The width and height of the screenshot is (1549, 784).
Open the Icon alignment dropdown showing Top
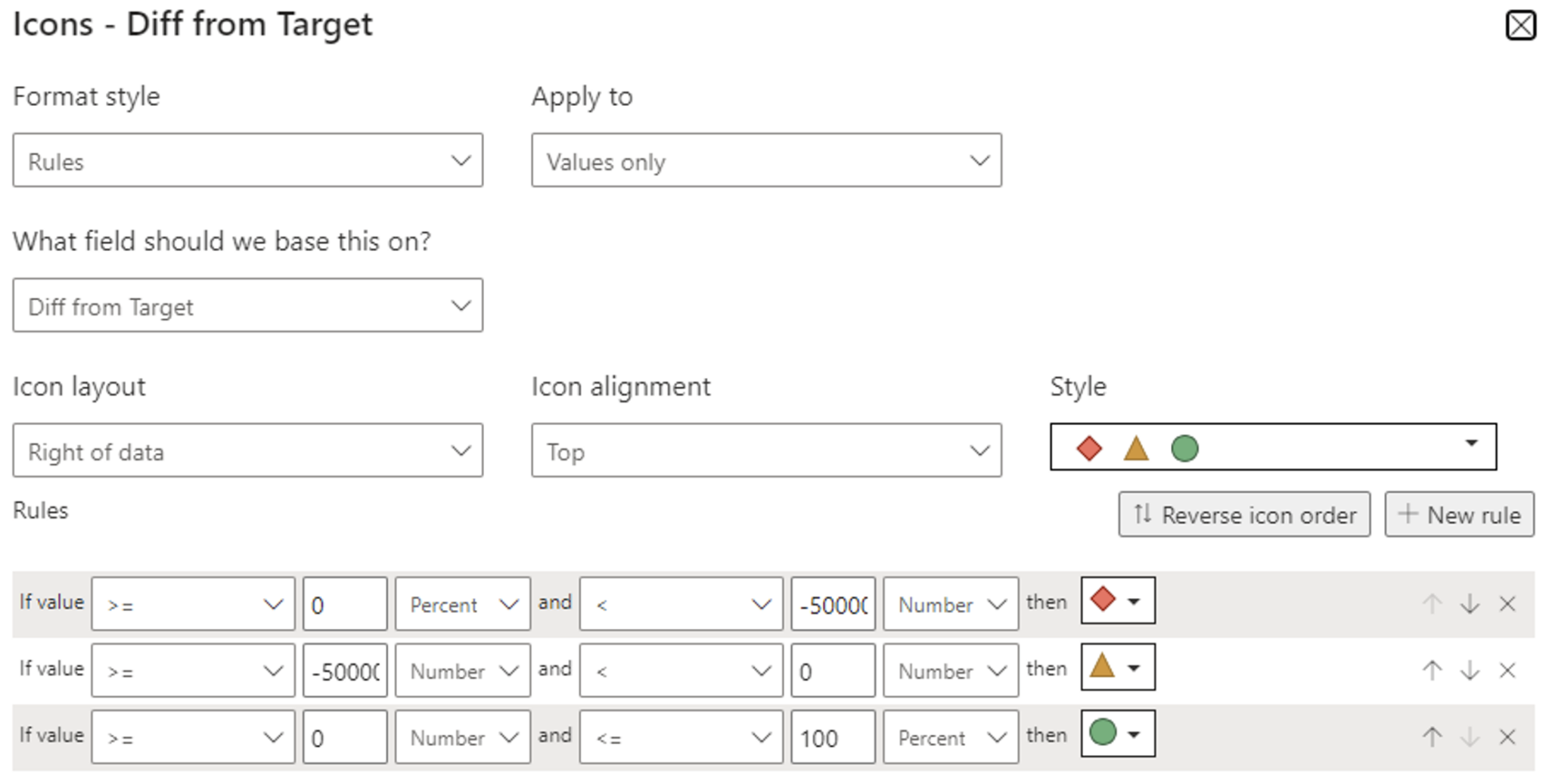pyautogui.click(x=766, y=451)
